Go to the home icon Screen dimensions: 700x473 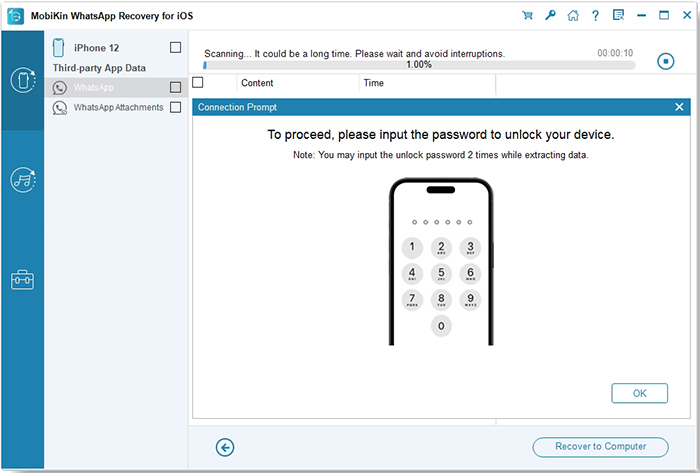pyautogui.click(x=573, y=16)
